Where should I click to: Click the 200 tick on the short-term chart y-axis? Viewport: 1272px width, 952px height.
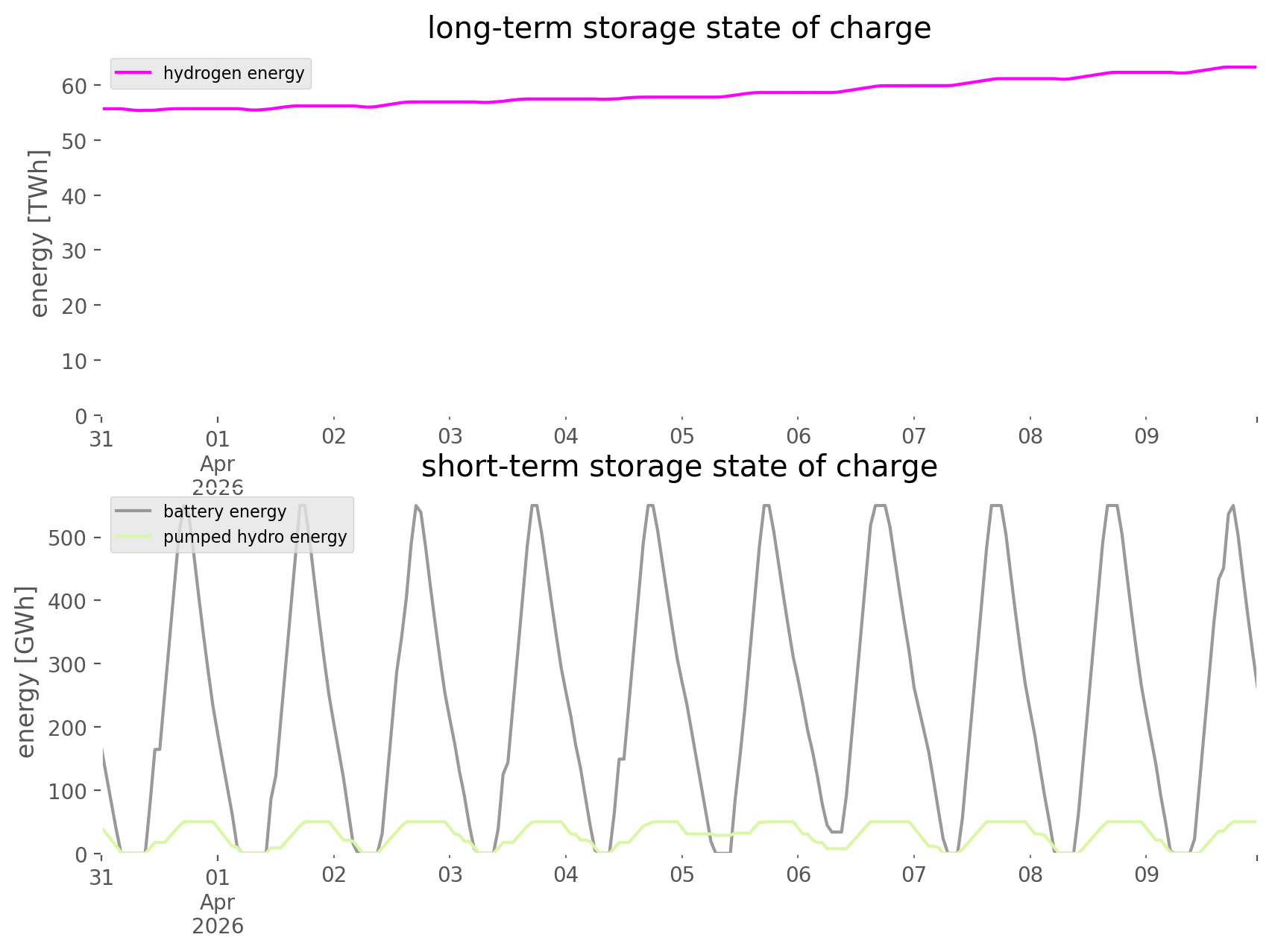(x=67, y=727)
